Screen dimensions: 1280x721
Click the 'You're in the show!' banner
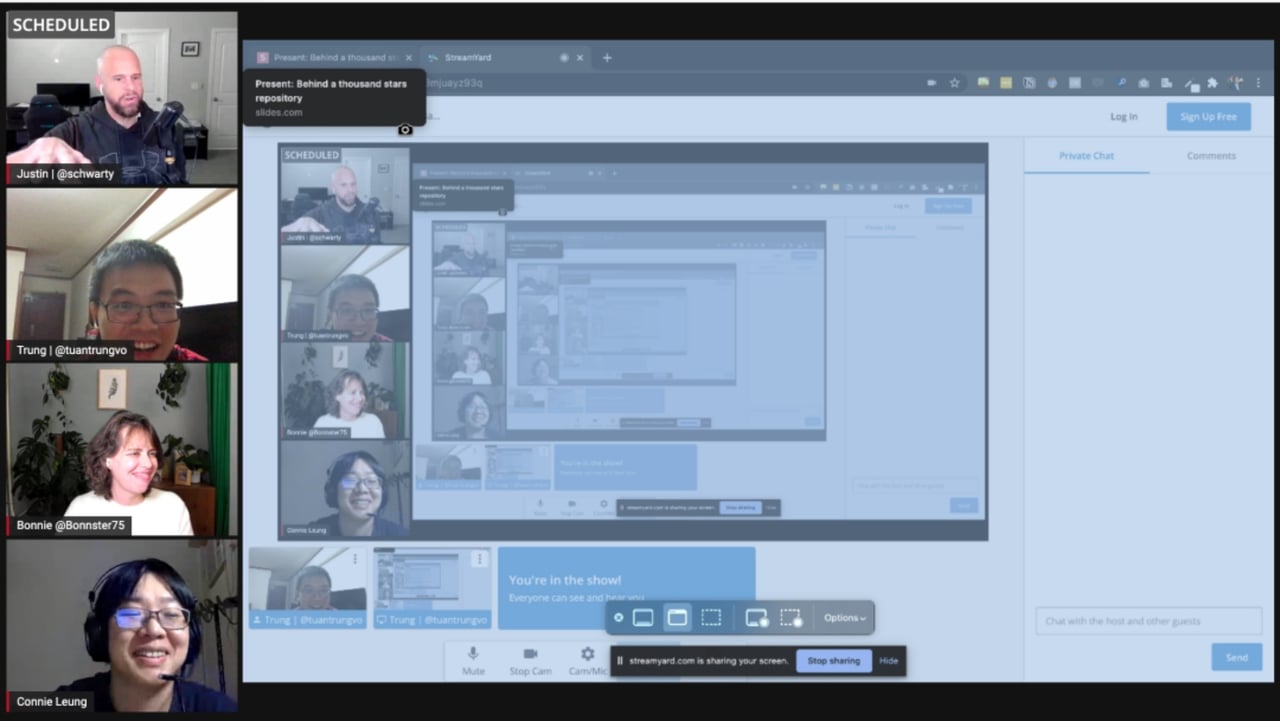627,588
